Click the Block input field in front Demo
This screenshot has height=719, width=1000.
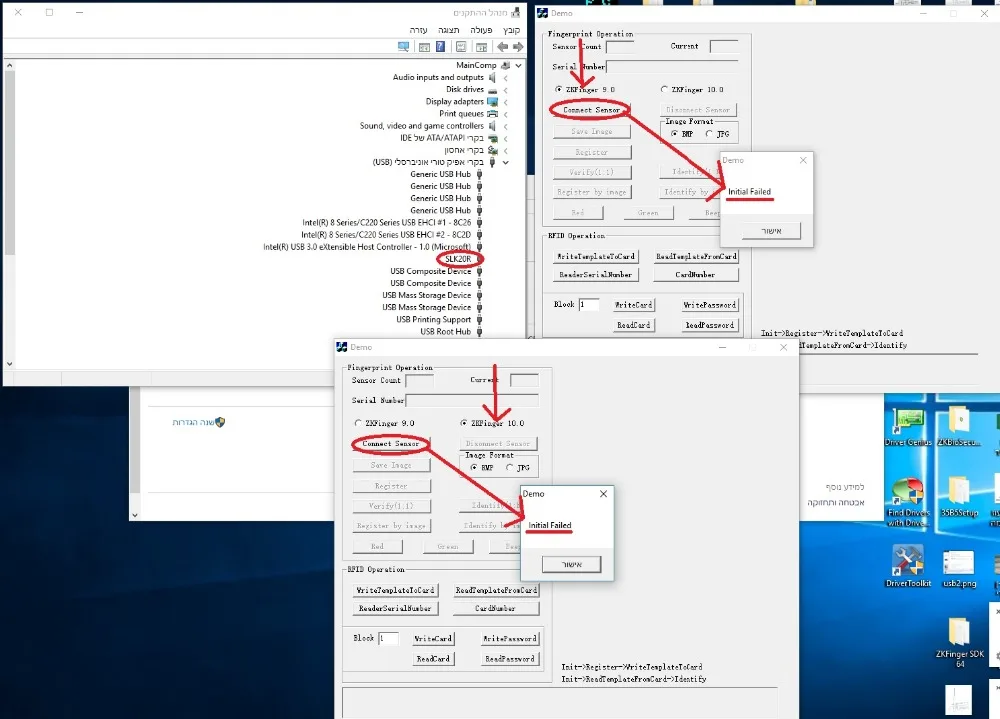coord(388,639)
